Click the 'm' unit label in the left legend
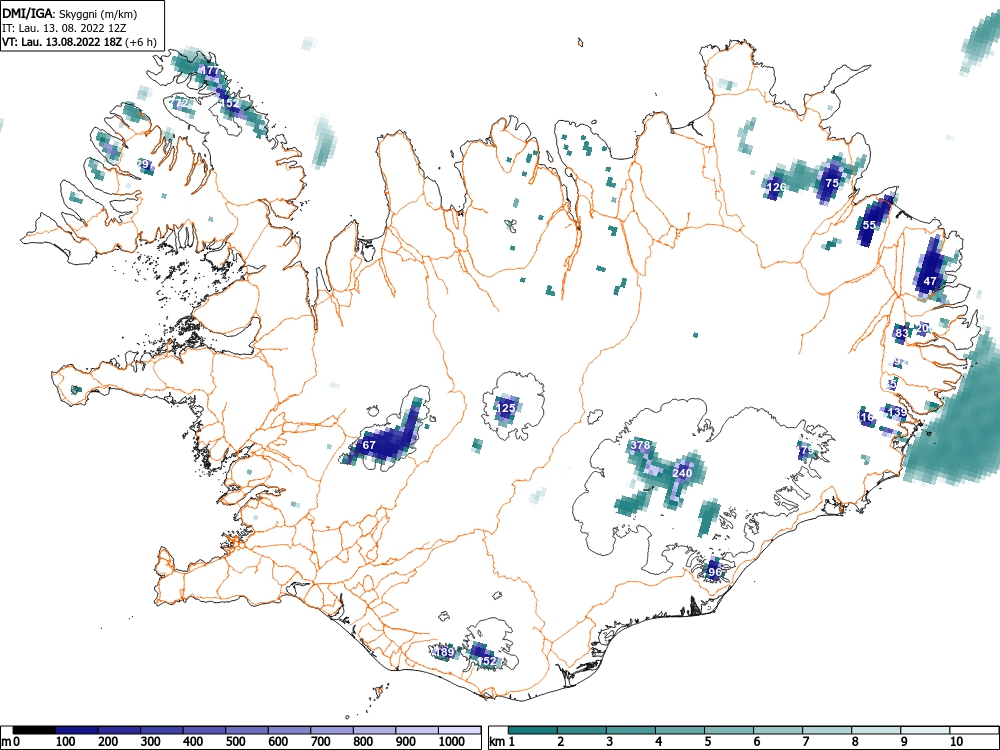 (6, 742)
